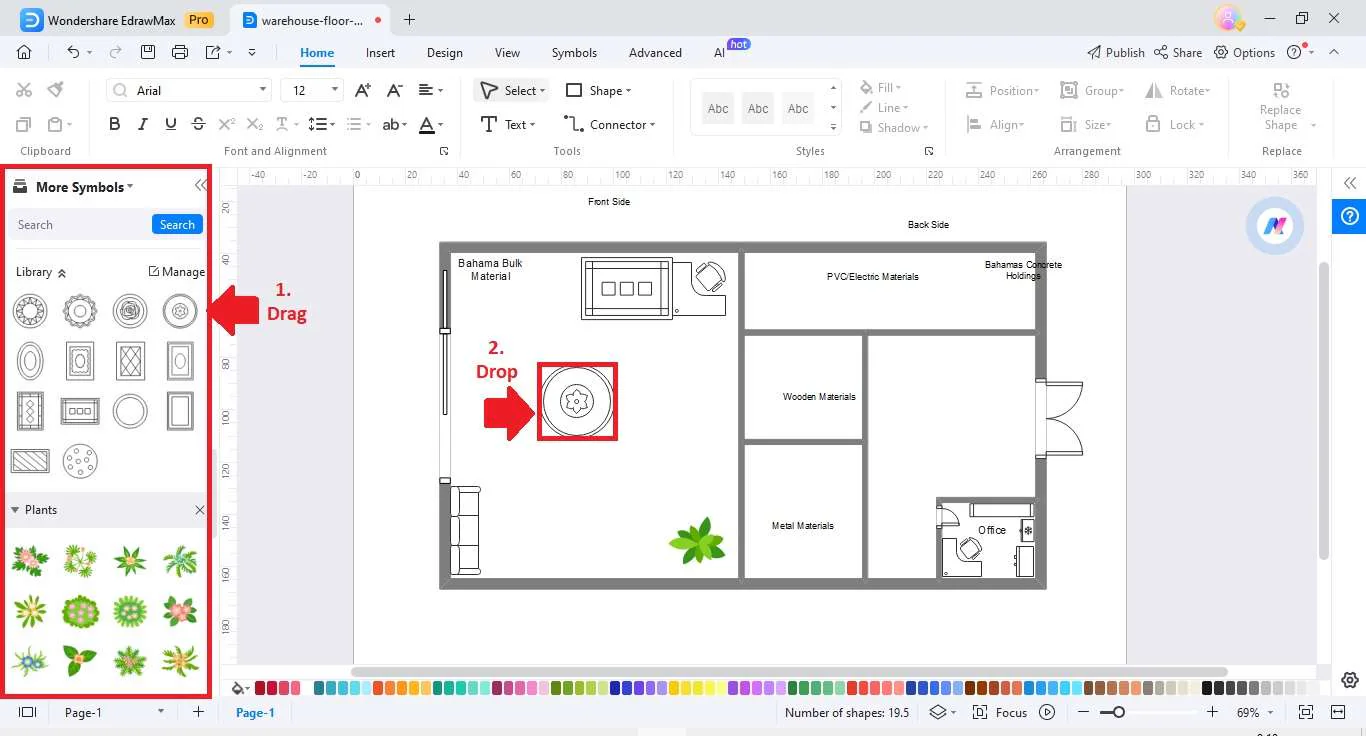Activate the Format Painter brush
Screen dimensions: 1366x736
[x=56, y=90]
